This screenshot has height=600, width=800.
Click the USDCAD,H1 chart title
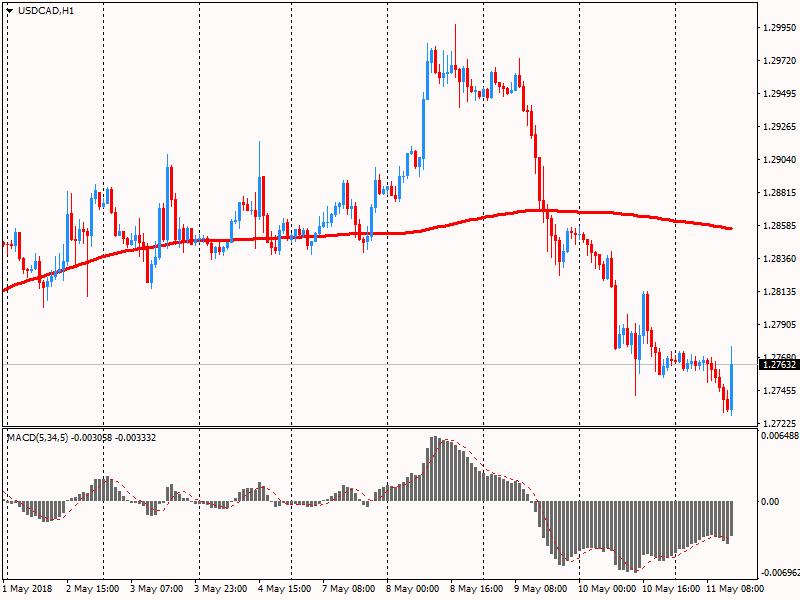(x=46, y=11)
